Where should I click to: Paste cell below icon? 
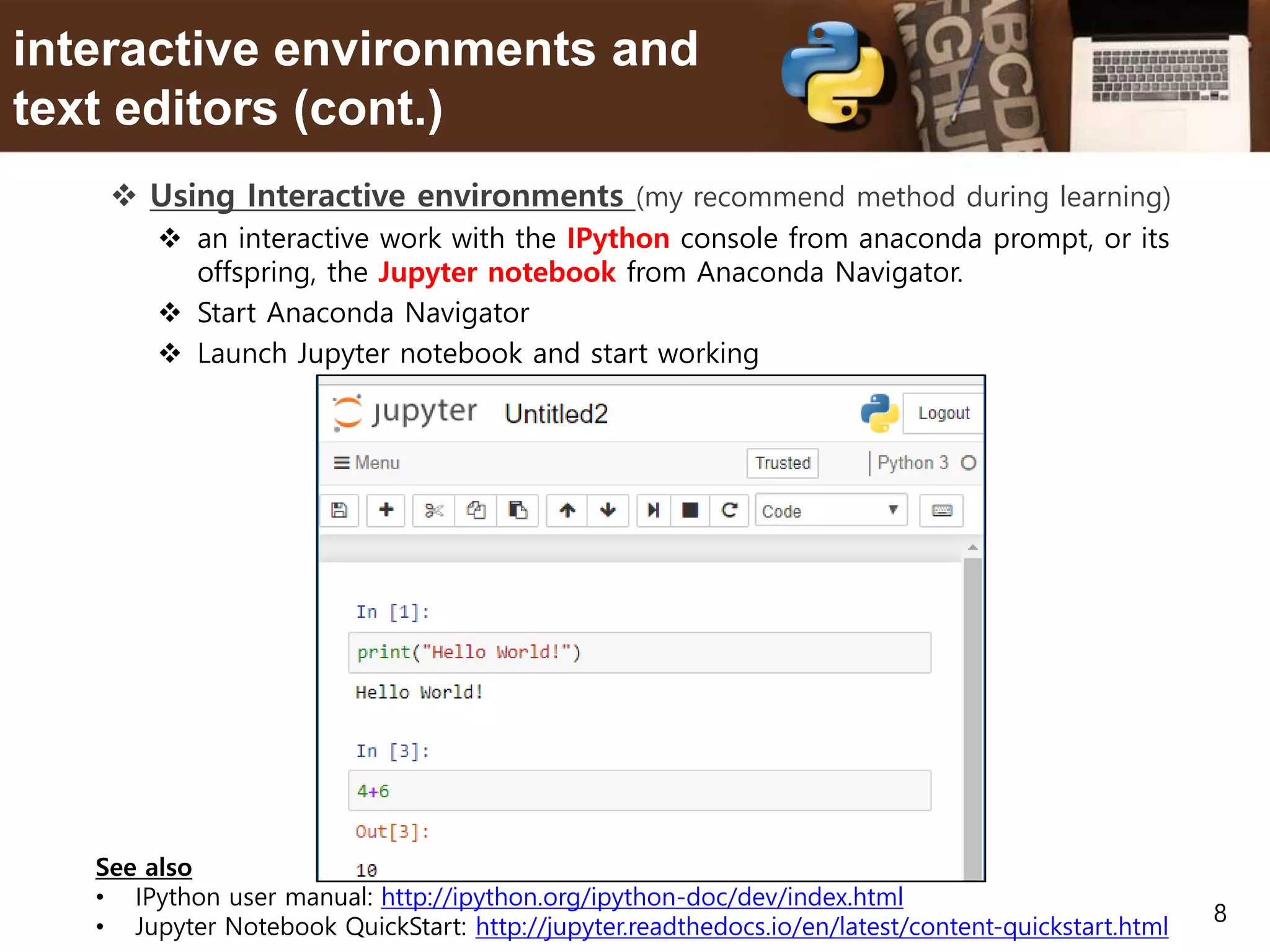coord(518,511)
